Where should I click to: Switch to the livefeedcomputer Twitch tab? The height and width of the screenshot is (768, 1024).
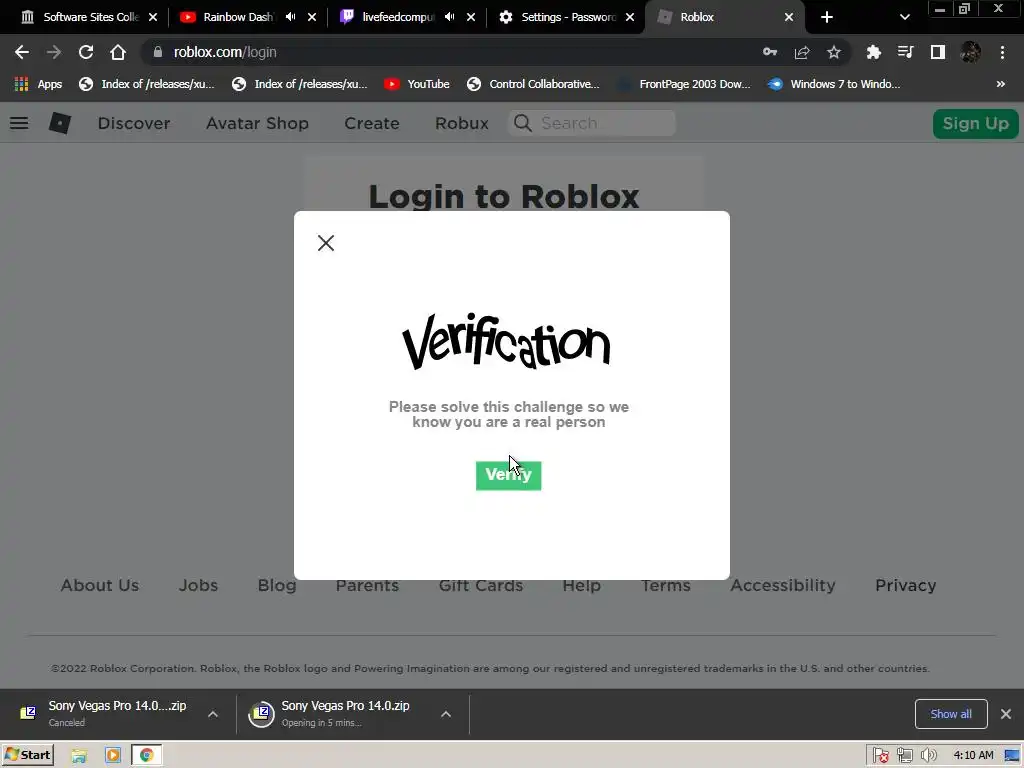397,17
